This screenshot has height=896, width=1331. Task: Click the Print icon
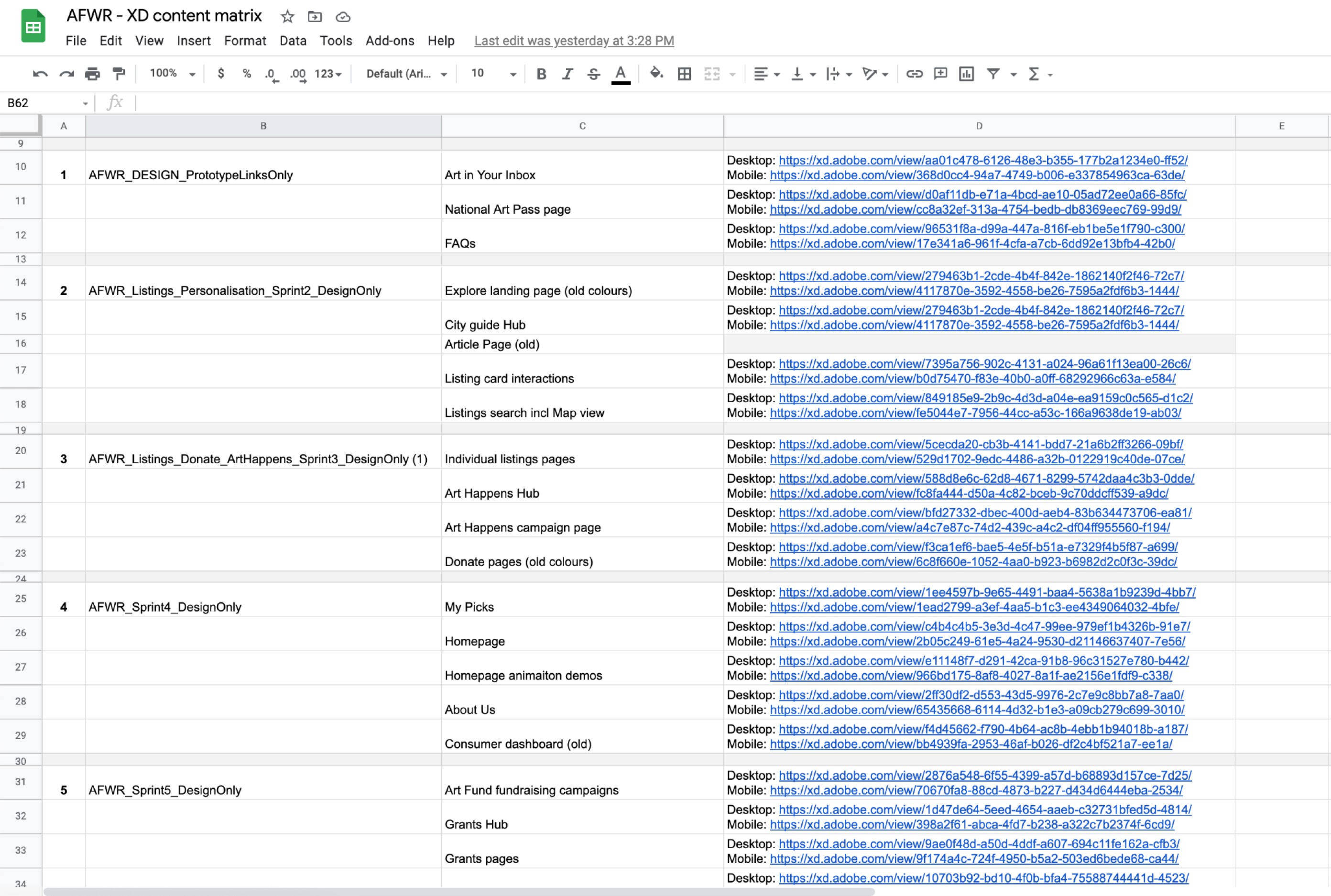(93, 74)
